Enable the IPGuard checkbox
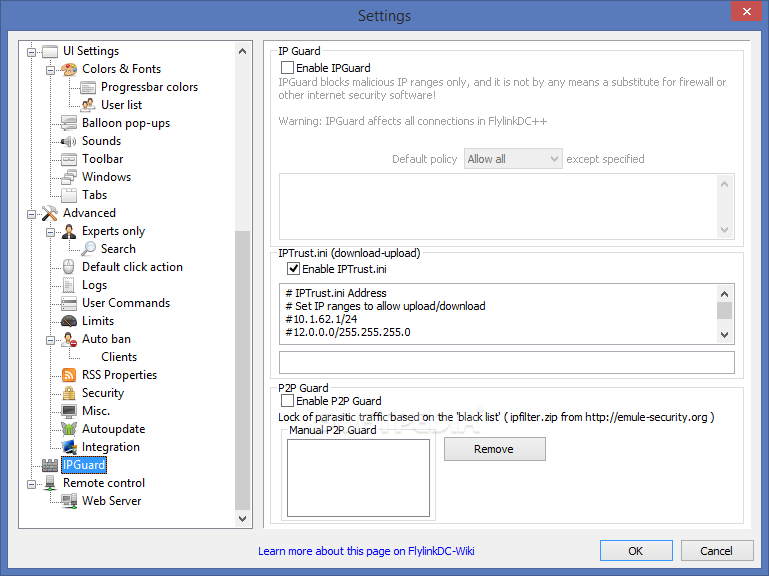769x576 pixels. pyautogui.click(x=287, y=68)
